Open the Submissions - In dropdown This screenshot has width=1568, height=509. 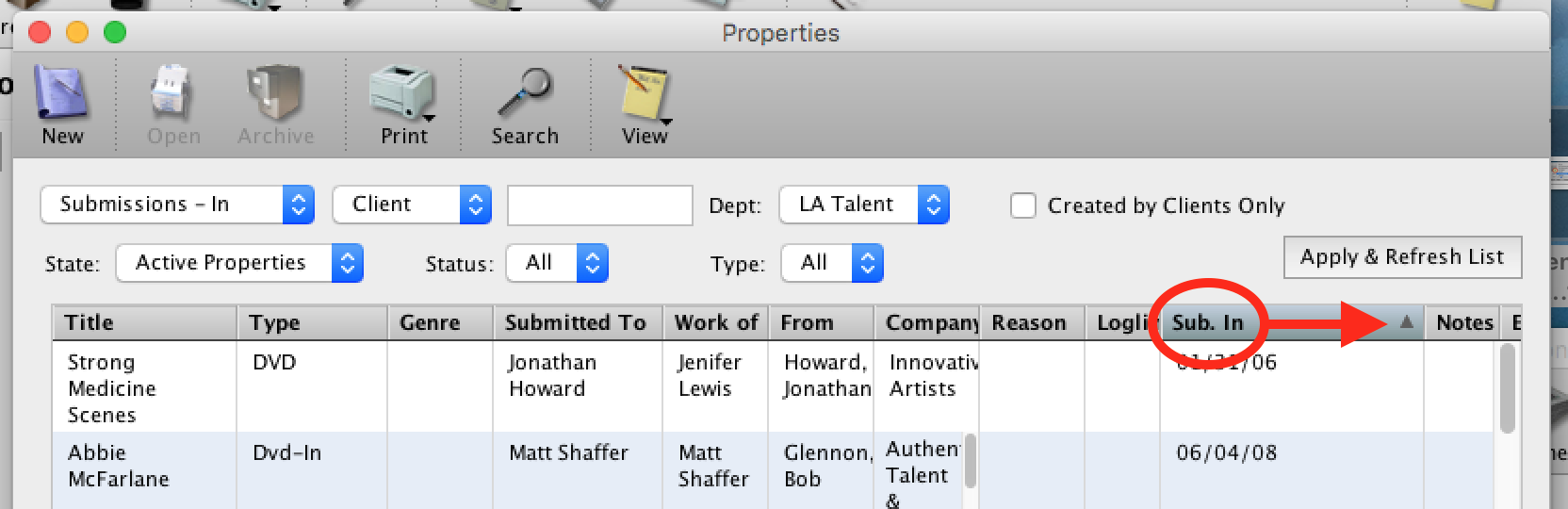click(x=177, y=205)
